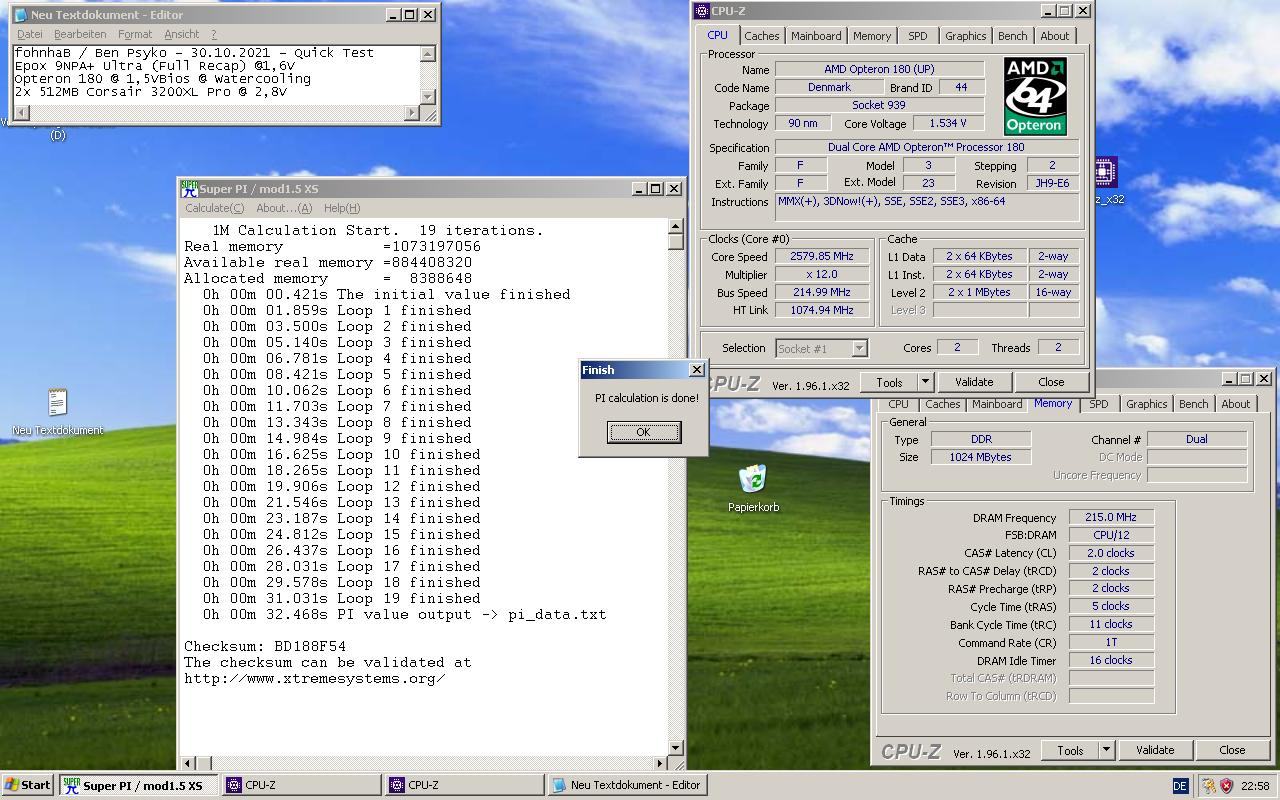Switch to second CPU-Z taskbar button
The height and width of the screenshot is (800, 1280).
click(465, 785)
